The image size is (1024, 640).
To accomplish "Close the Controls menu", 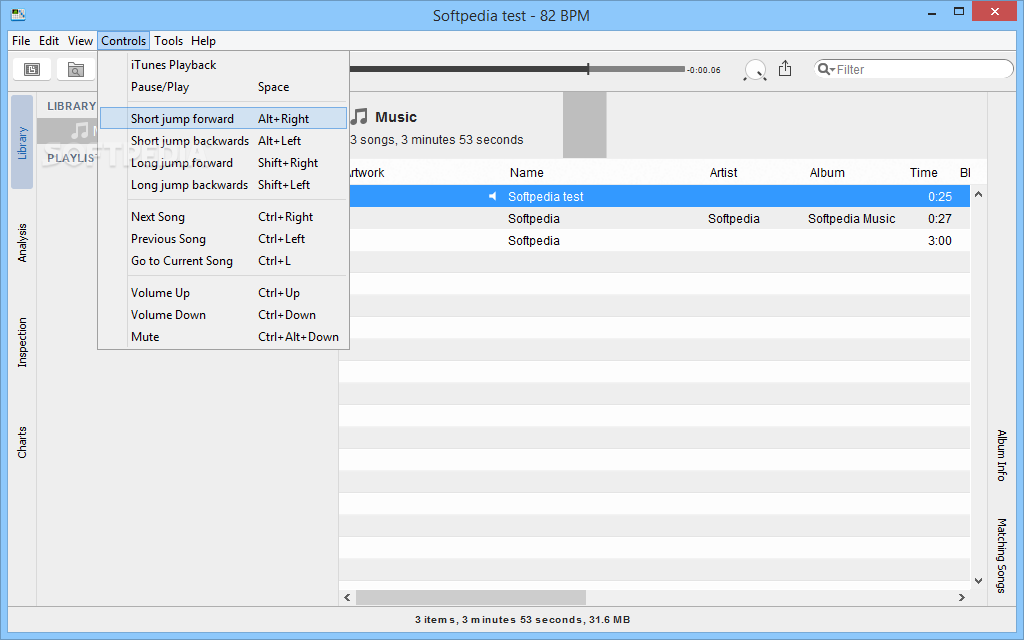I will [x=123, y=40].
